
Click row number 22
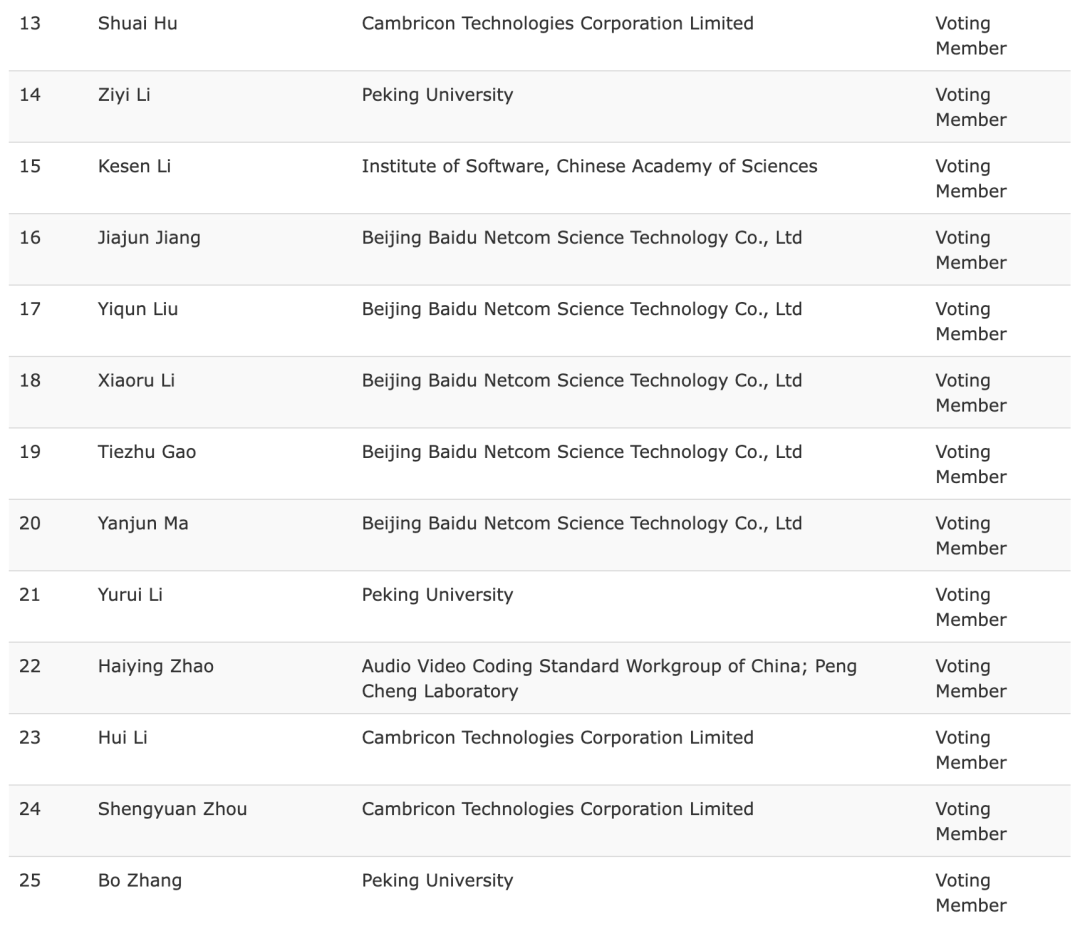(30, 666)
